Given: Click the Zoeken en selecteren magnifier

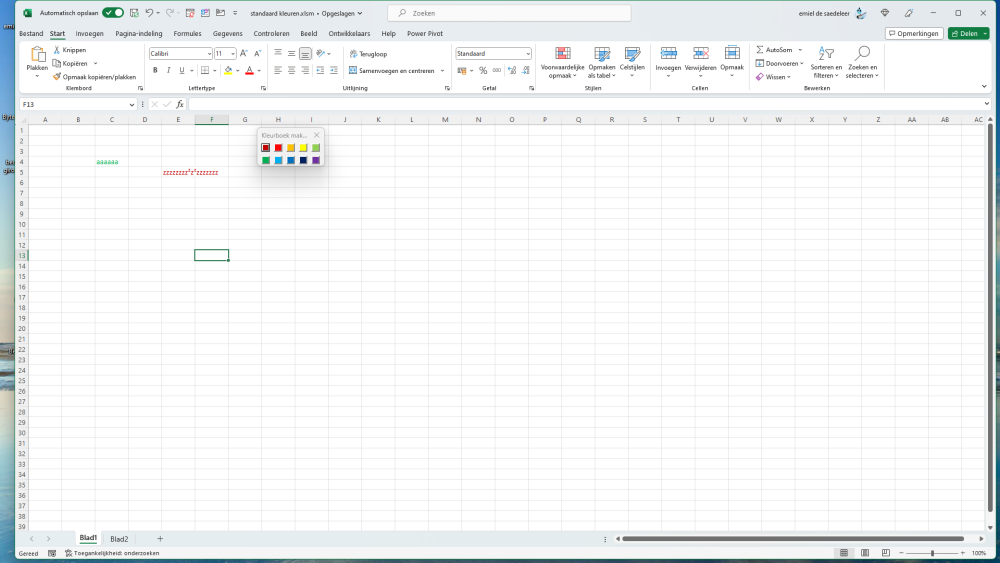Looking at the screenshot, I should (862, 55).
